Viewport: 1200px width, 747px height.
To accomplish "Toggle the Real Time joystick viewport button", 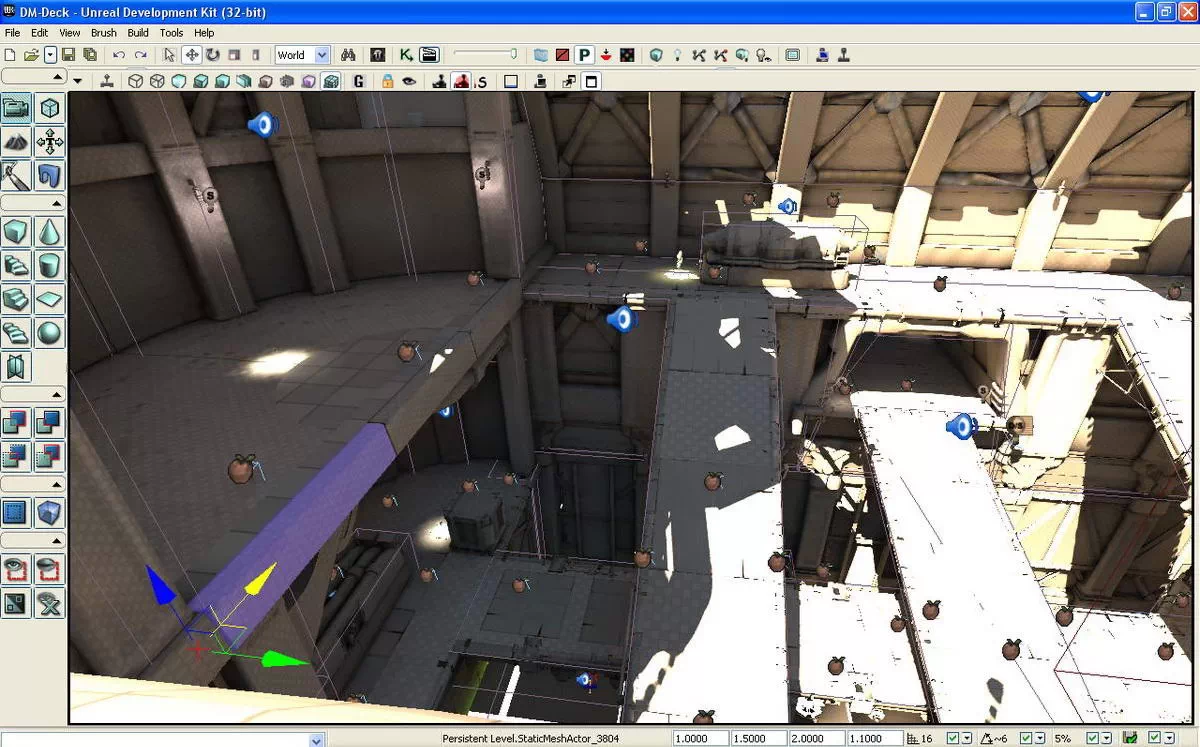I will [x=106, y=81].
